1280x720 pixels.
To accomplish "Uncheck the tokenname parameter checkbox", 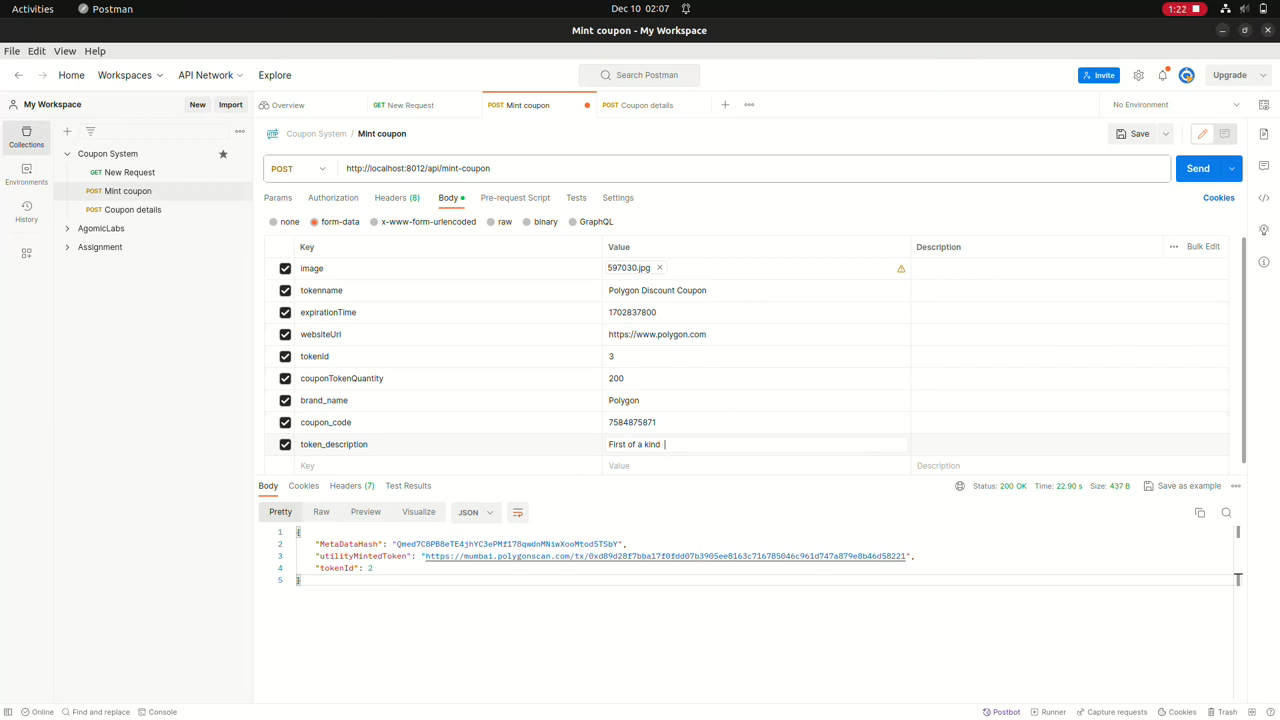I will click(285, 291).
